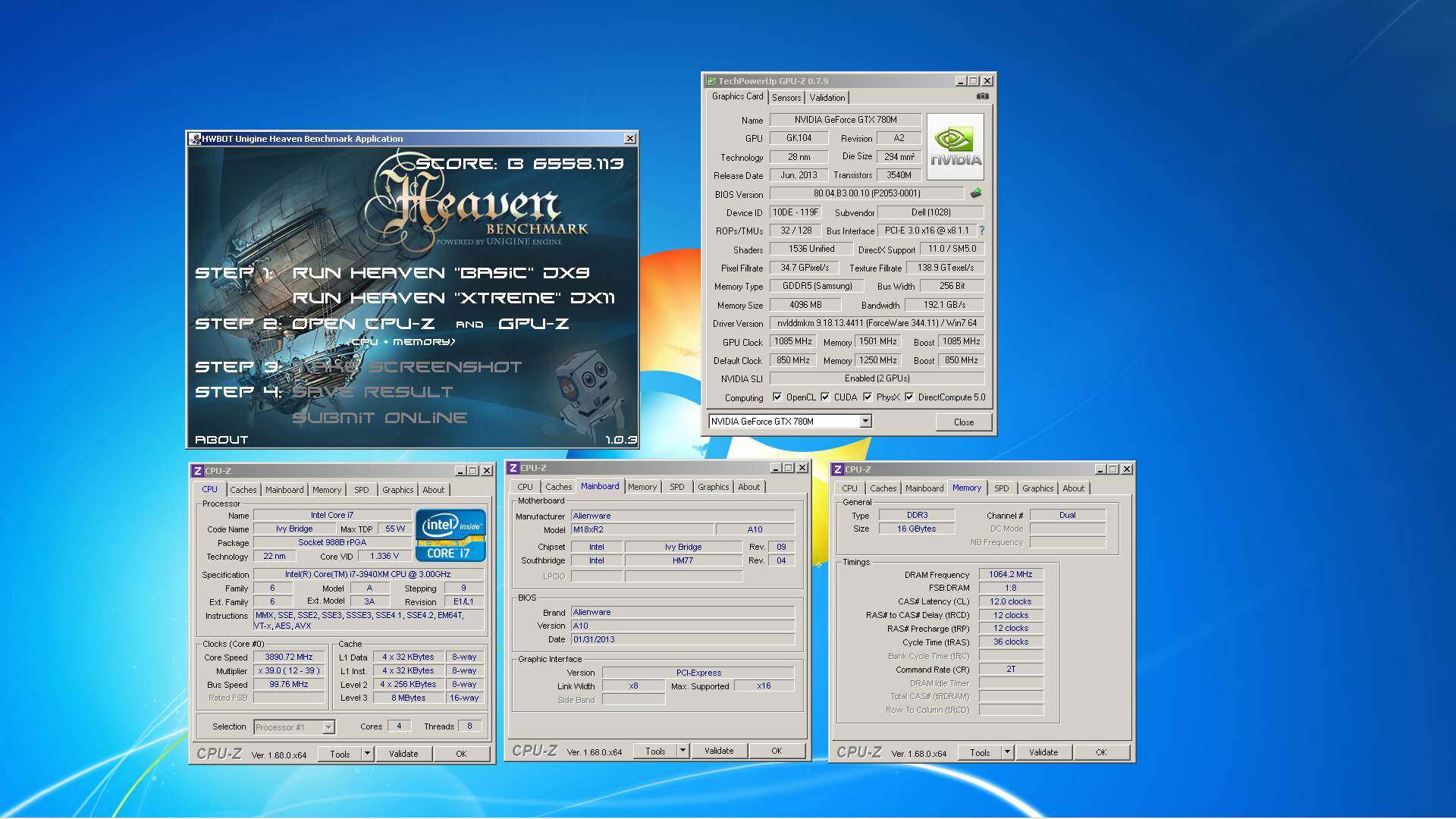This screenshot has height=819, width=1456.
Task: Open the Validation tab in GPU-Z
Action: tap(827, 98)
